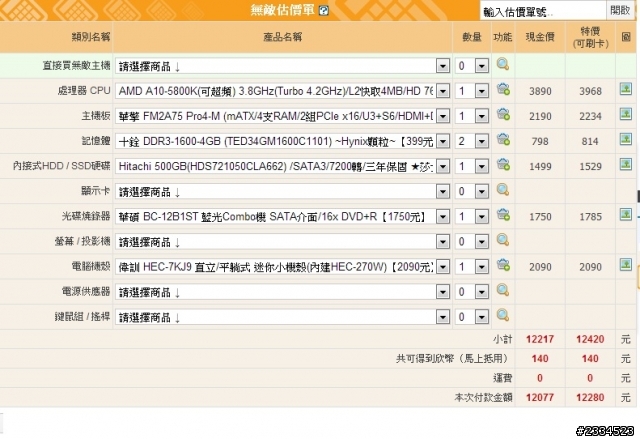This screenshot has height=439, width=640.
Task: Open 記憶體 product dropdown showing DDR3-1600-4GB
Action: (x=282, y=142)
